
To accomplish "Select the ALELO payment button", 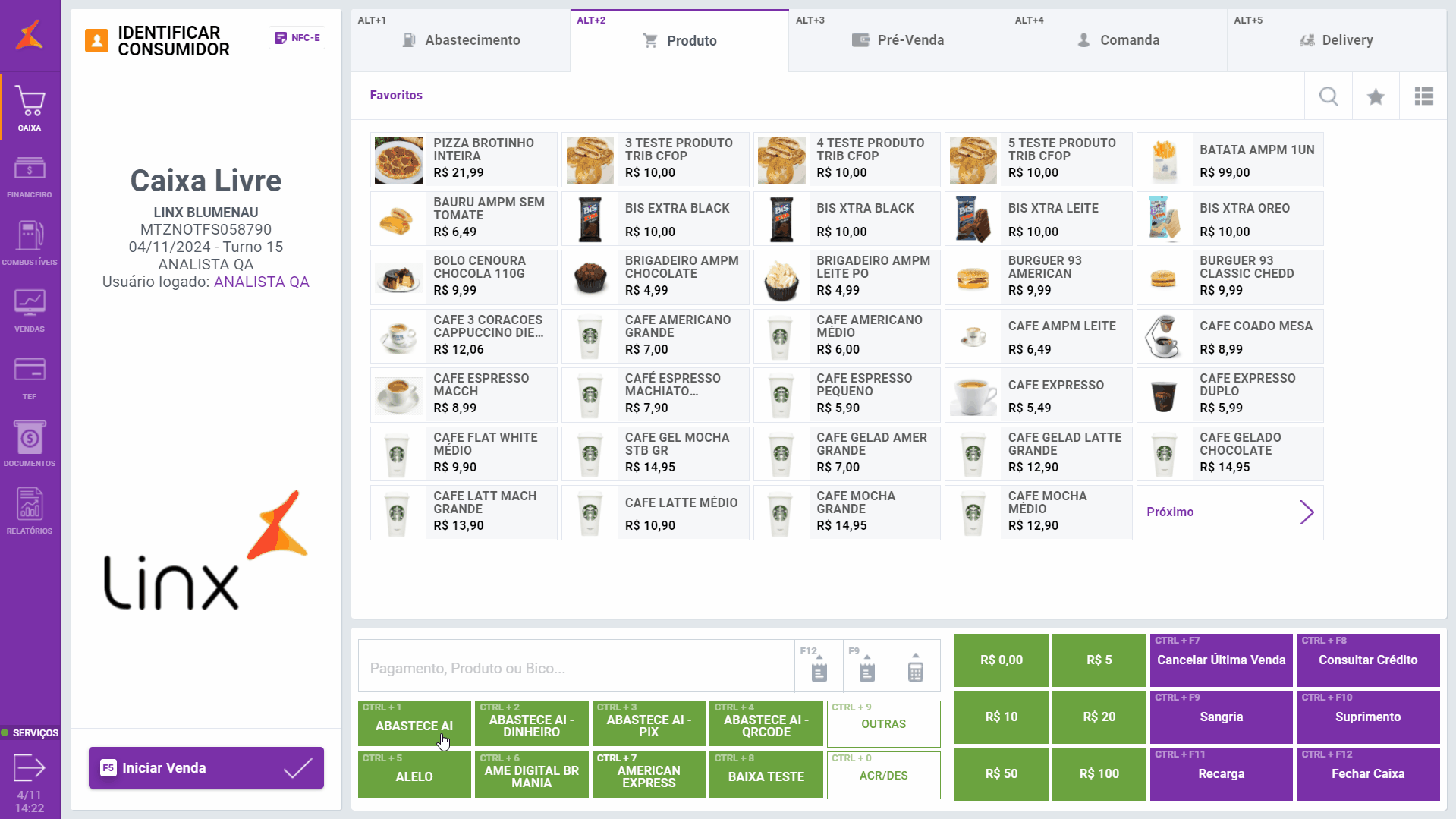I will click(x=414, y=775).
